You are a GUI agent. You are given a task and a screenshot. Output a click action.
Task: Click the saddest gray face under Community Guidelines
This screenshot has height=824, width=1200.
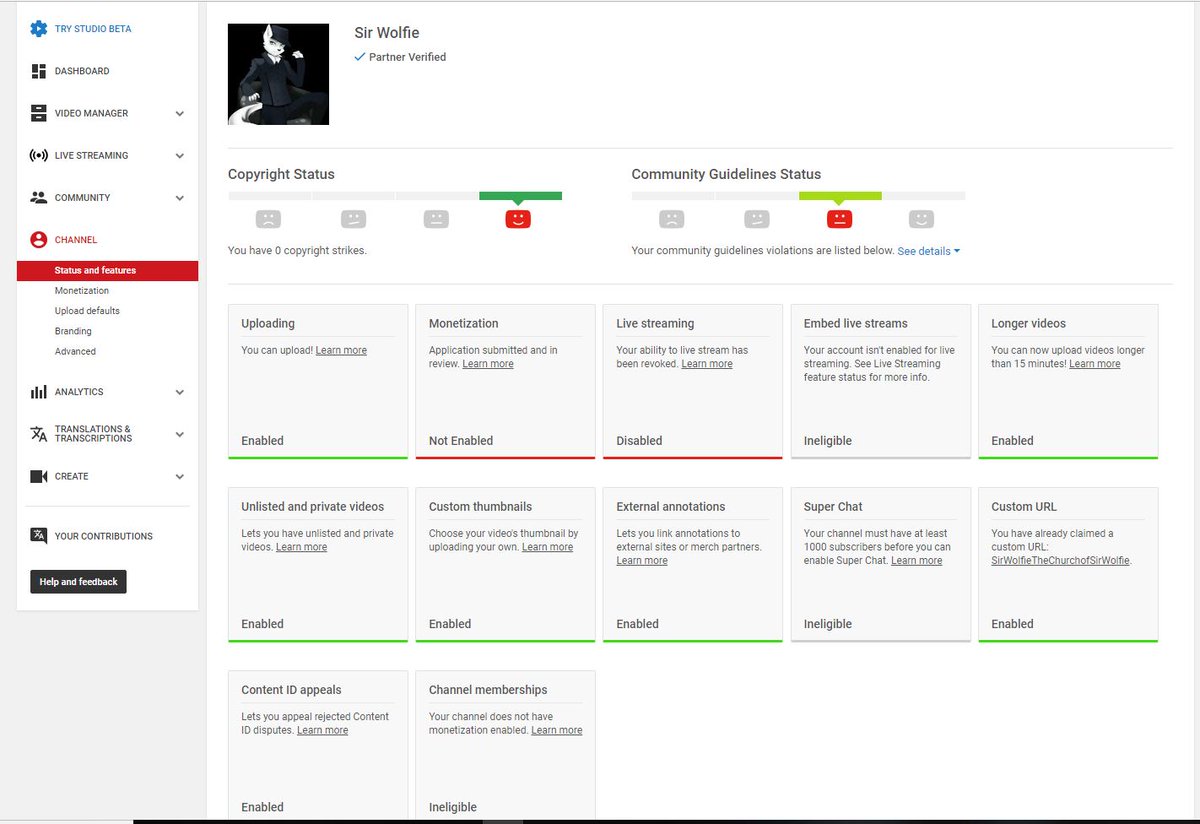(672, 218)
